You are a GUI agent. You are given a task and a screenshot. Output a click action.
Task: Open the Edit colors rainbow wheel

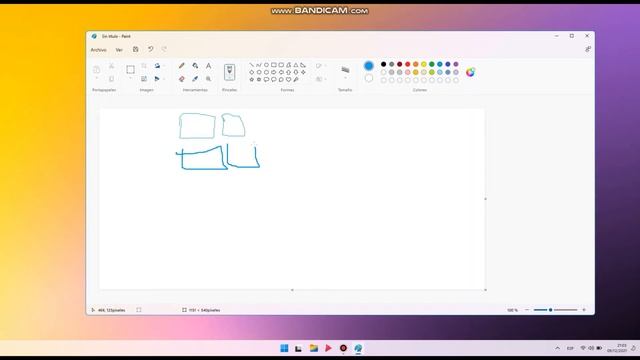tap(470, 72)
